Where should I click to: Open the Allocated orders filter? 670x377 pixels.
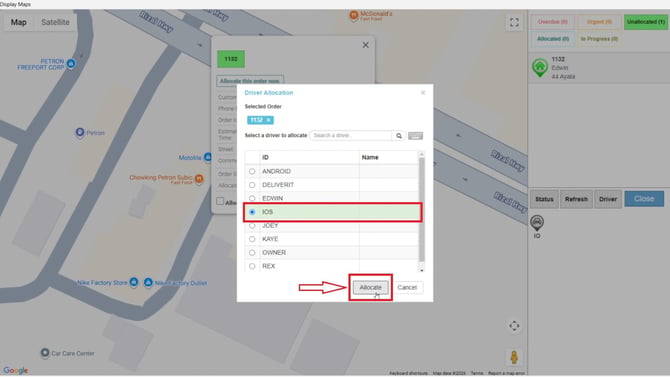(552, 39)
